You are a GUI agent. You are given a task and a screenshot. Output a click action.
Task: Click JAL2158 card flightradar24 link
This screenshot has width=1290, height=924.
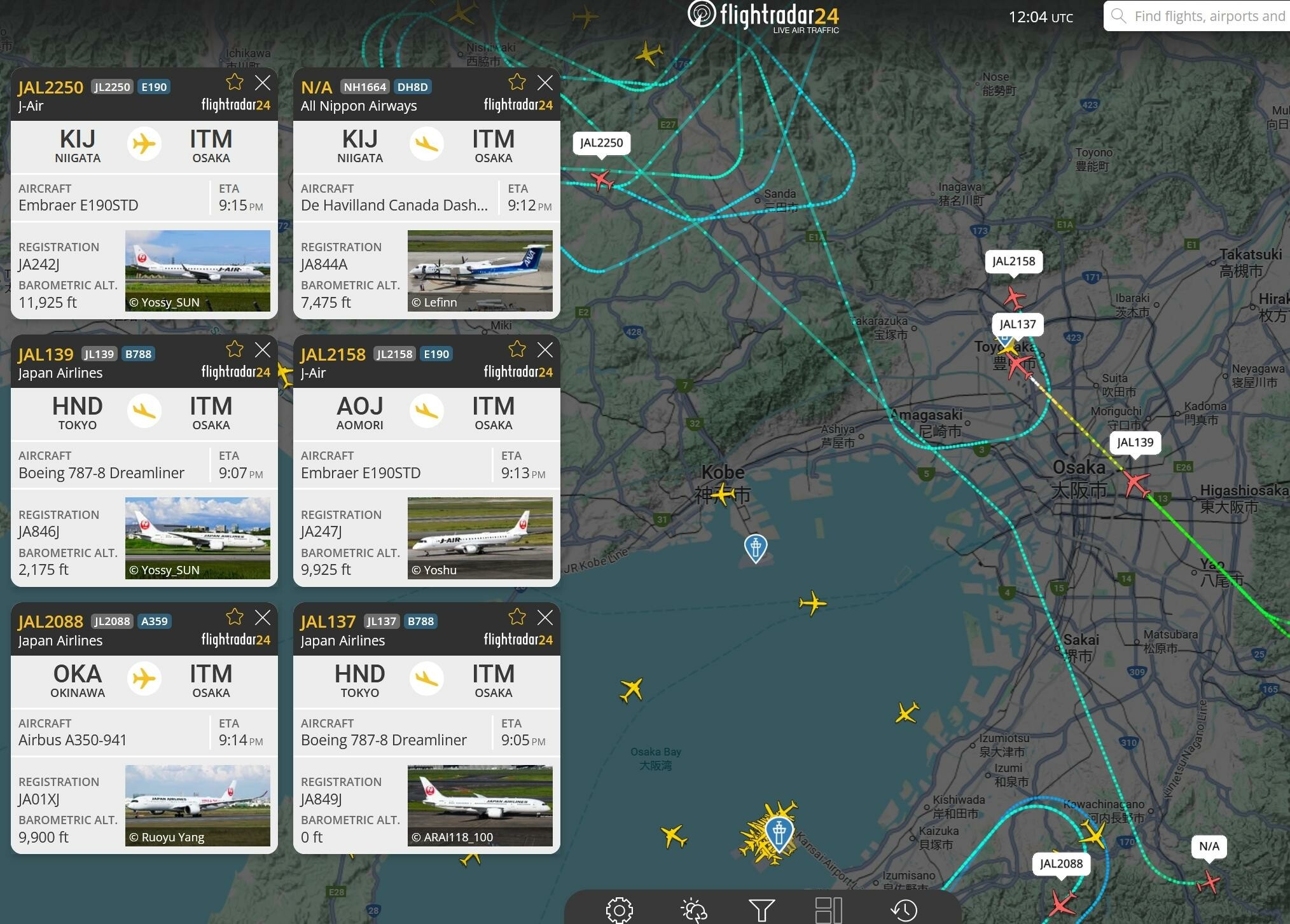[x=518, y=372]
